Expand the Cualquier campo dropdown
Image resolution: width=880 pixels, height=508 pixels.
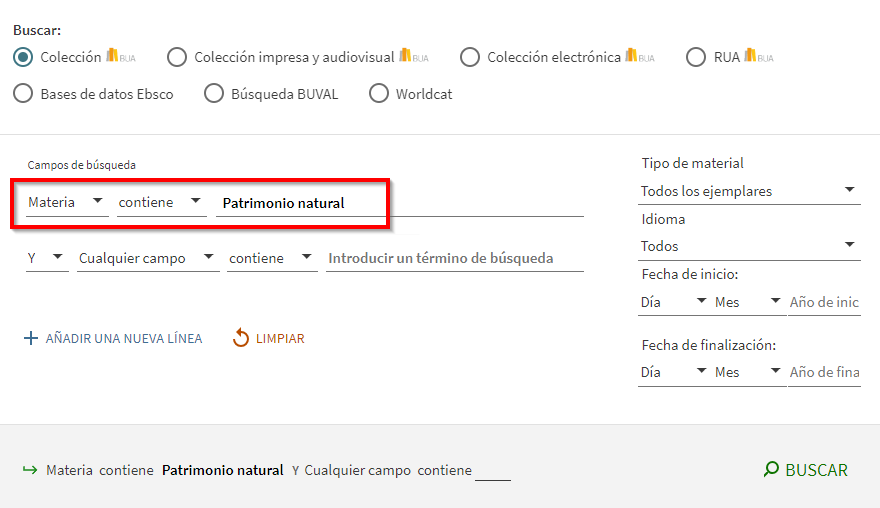(148, 258)
